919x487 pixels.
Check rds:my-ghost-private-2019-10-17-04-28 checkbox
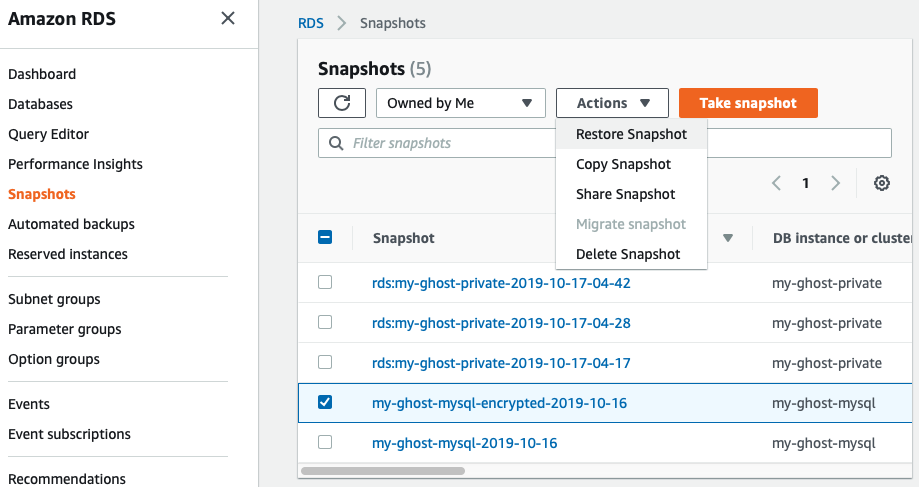coord(325,322)
